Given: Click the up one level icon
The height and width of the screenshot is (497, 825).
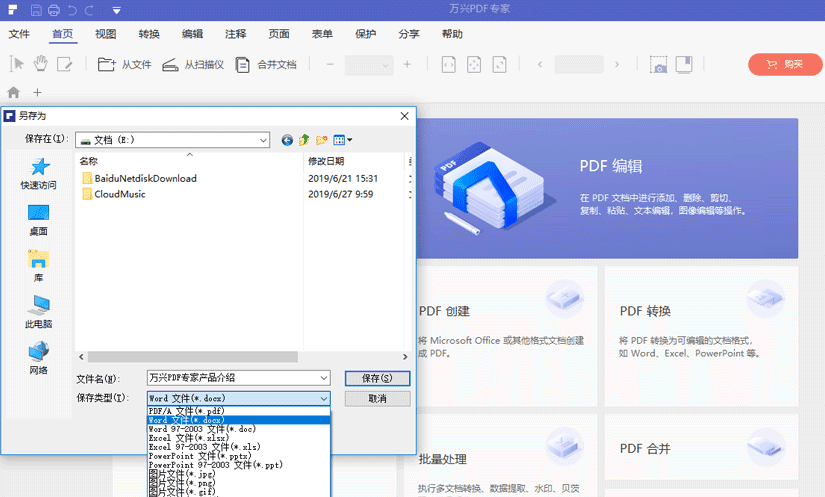Looking at the screenshot, I should pos(304,140).
